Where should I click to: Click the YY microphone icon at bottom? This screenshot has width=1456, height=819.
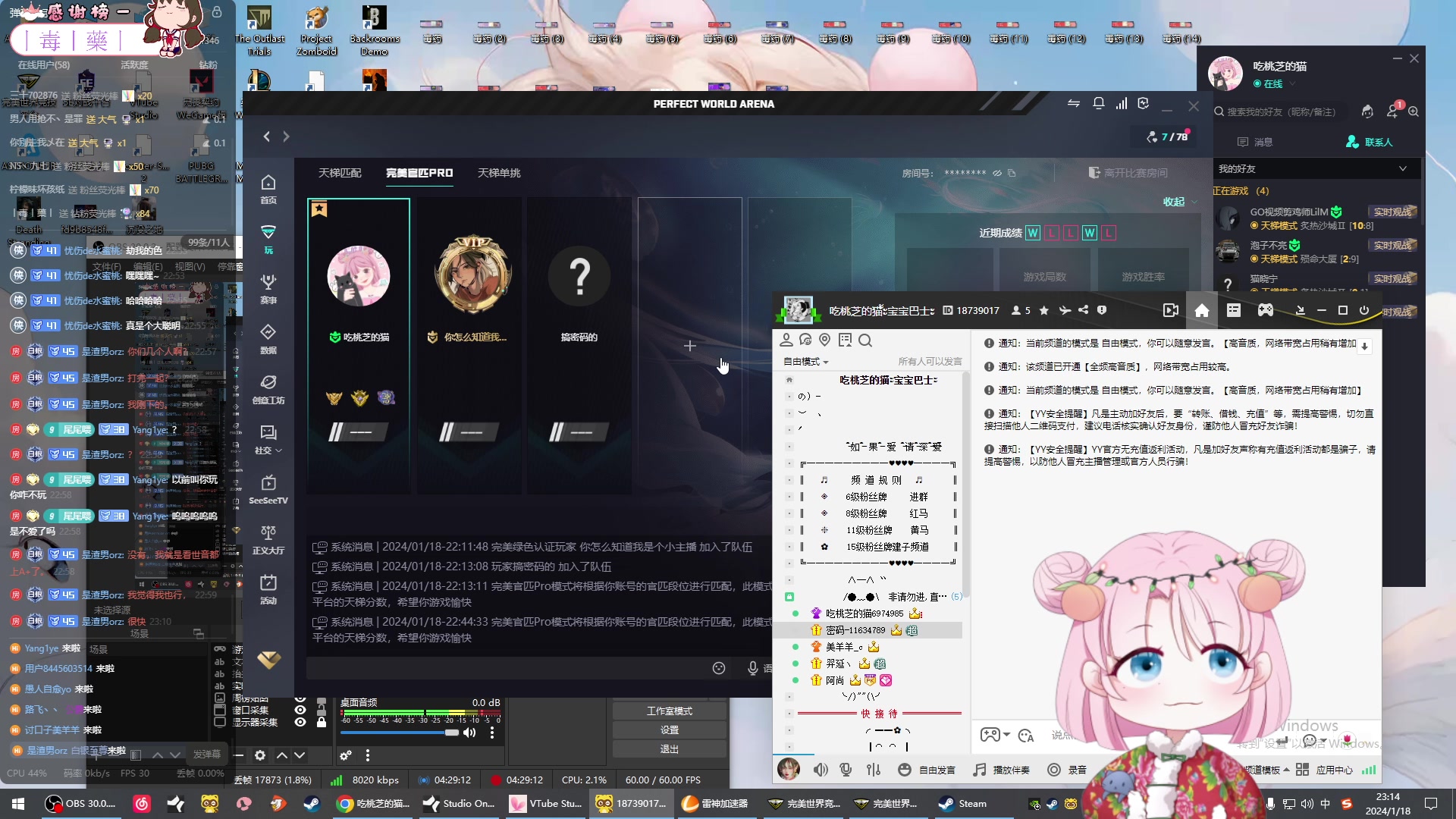click(x=846, y=770)
